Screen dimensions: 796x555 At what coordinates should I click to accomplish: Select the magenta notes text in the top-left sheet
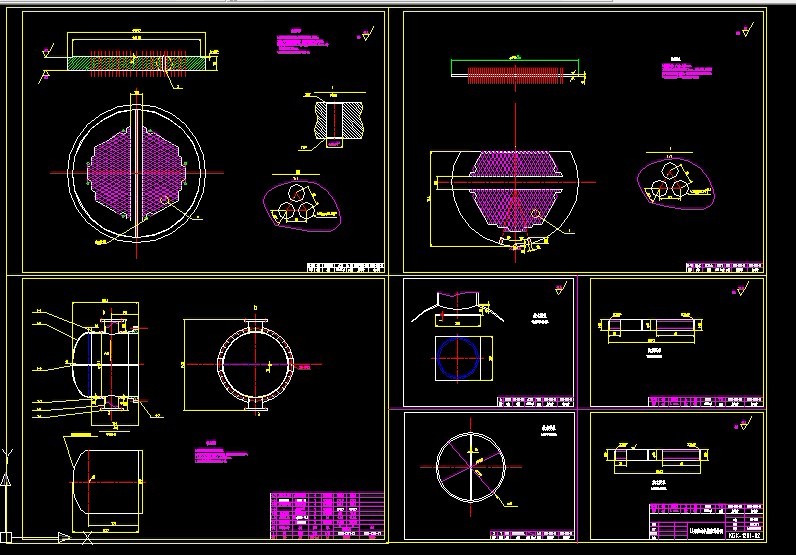click(303, 43)
